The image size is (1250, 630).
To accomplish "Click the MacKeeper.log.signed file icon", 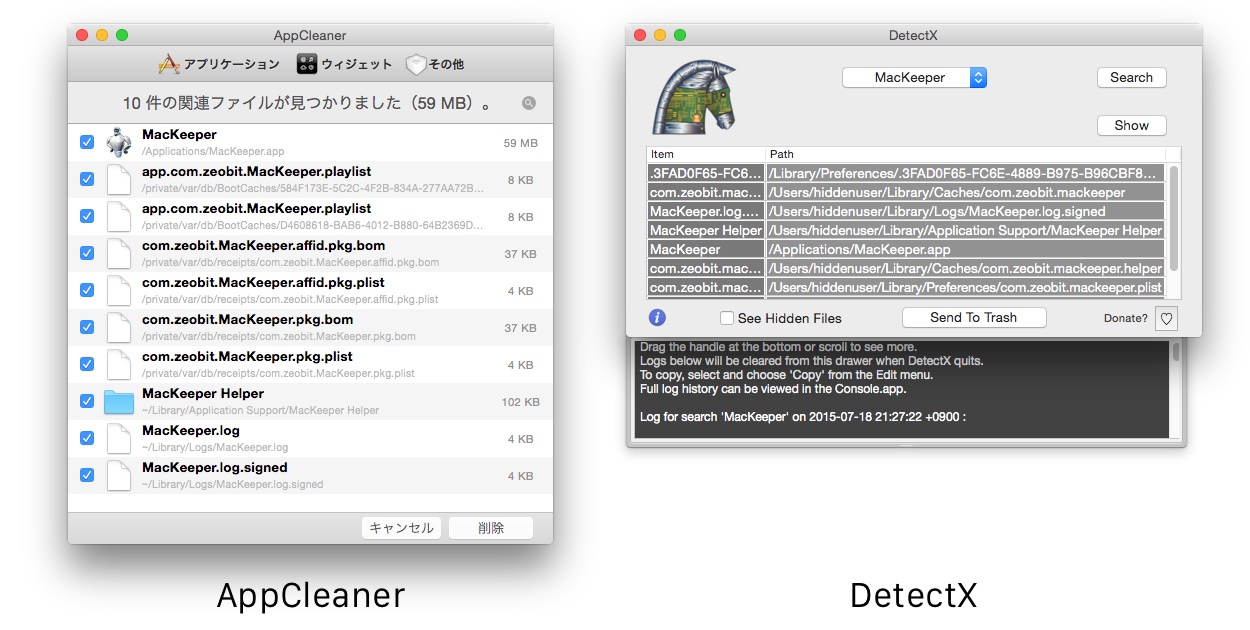I will [x=119, y=476].
